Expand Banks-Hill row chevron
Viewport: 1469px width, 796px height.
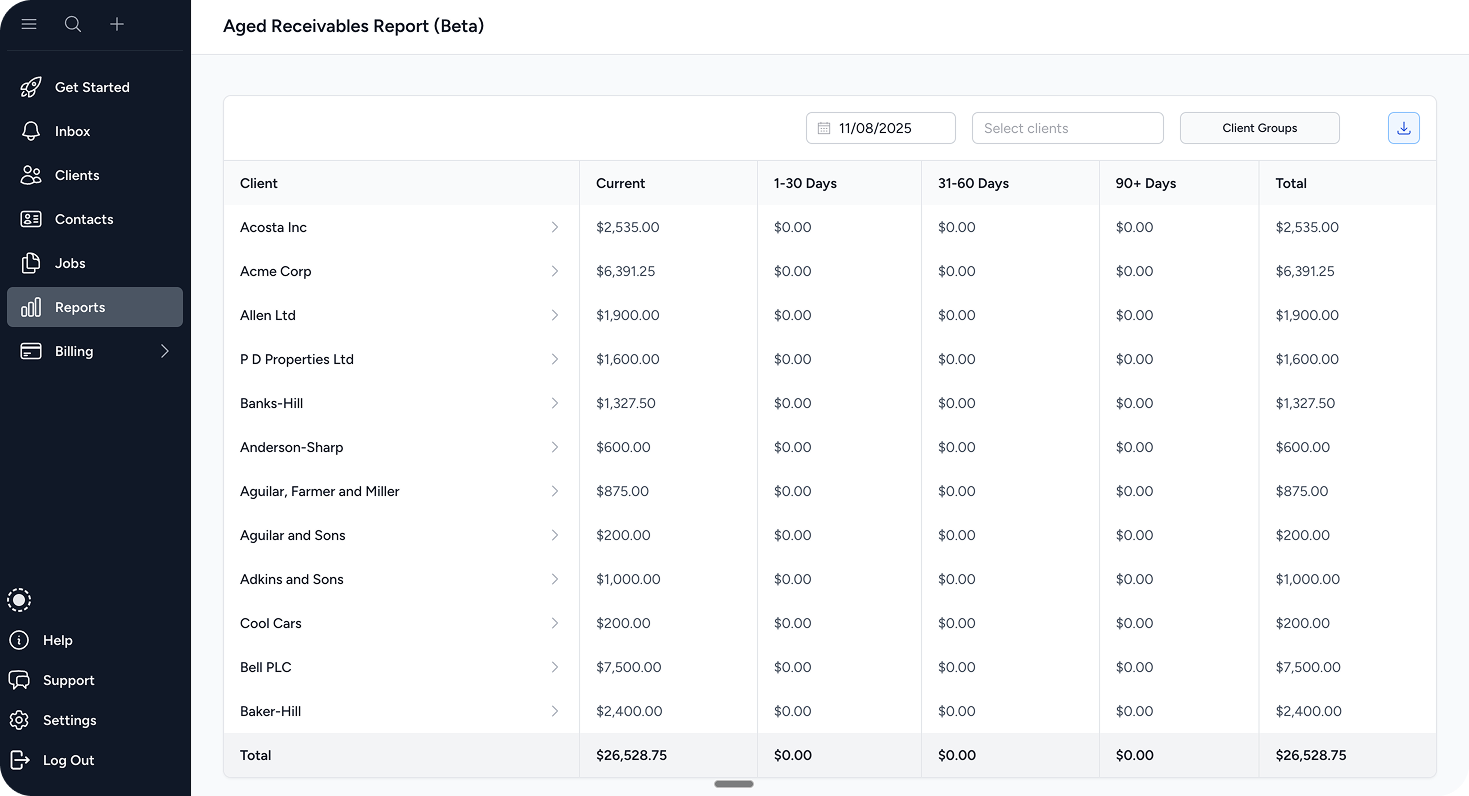pos(555,403)
